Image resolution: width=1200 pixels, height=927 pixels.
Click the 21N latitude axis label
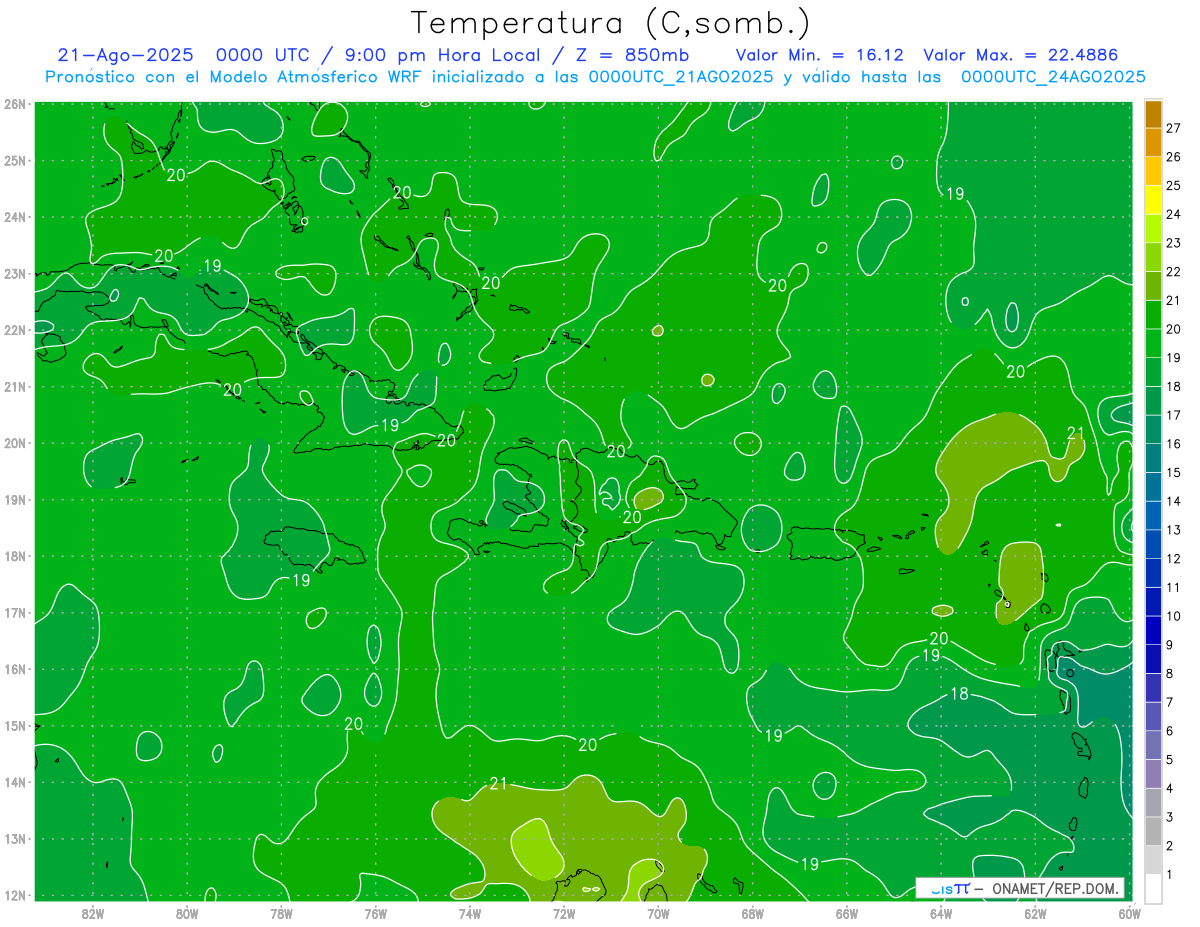[x=15, y=387]
